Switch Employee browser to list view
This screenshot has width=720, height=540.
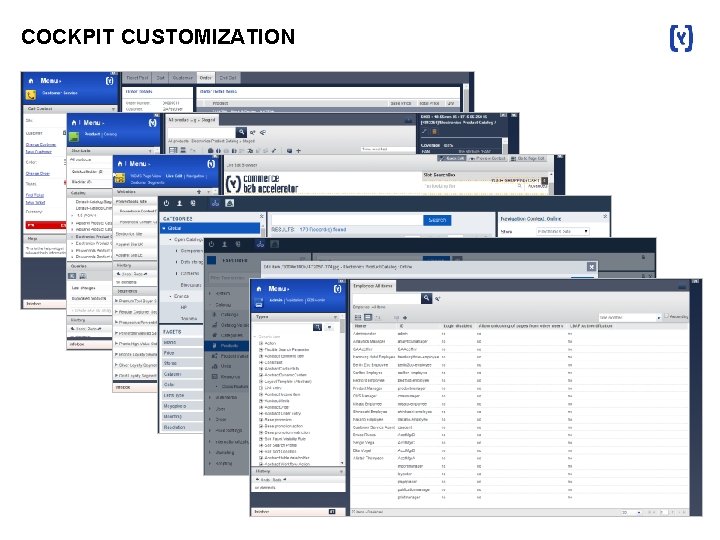point(368,317)
